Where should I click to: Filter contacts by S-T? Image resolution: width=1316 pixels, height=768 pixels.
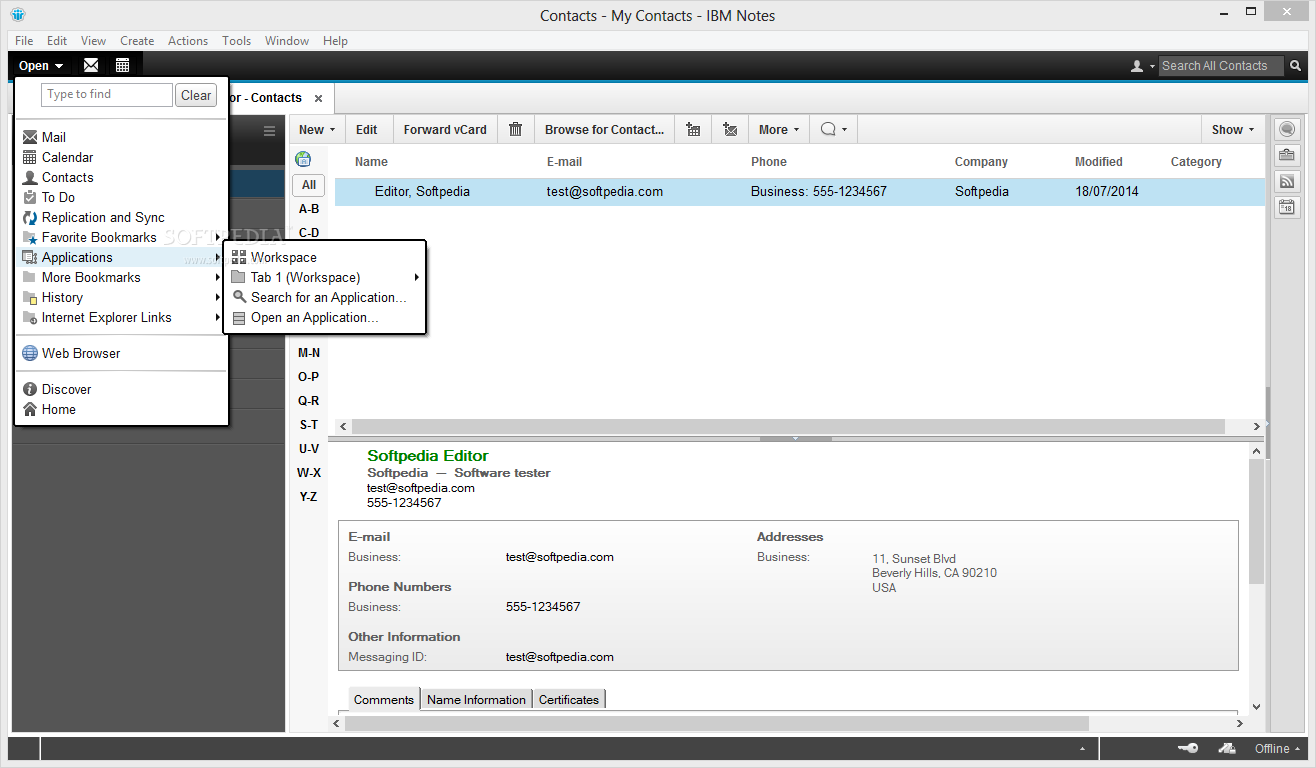309,425
